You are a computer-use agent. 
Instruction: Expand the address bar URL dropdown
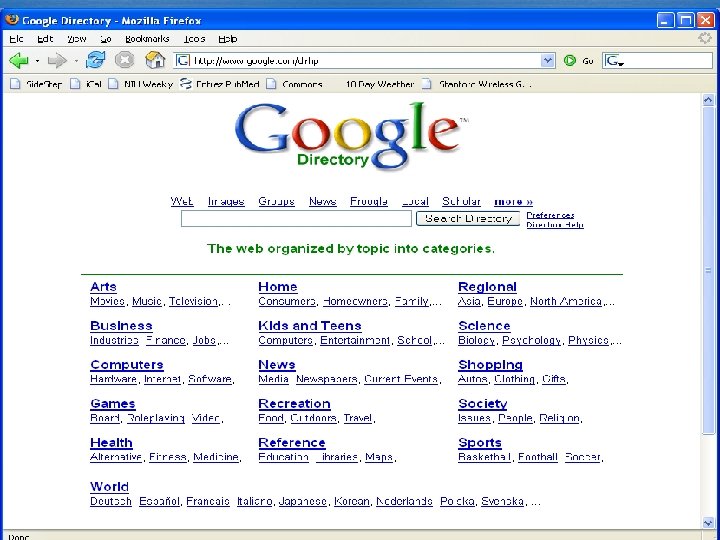[547, 61]
